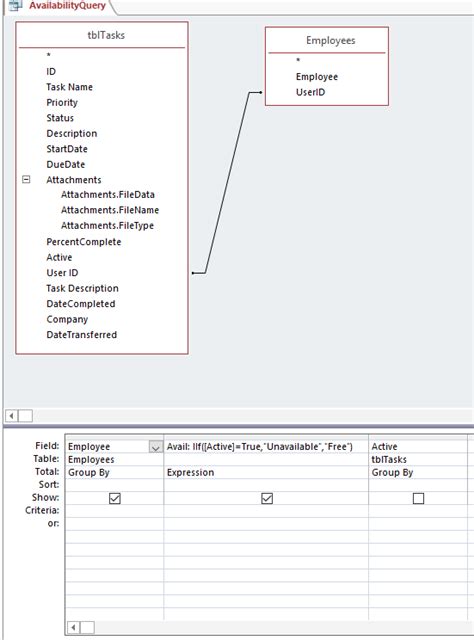This screenshot has height=640, width=474.
Task: Select Attachments.FileType field
Action: [107, 226]
